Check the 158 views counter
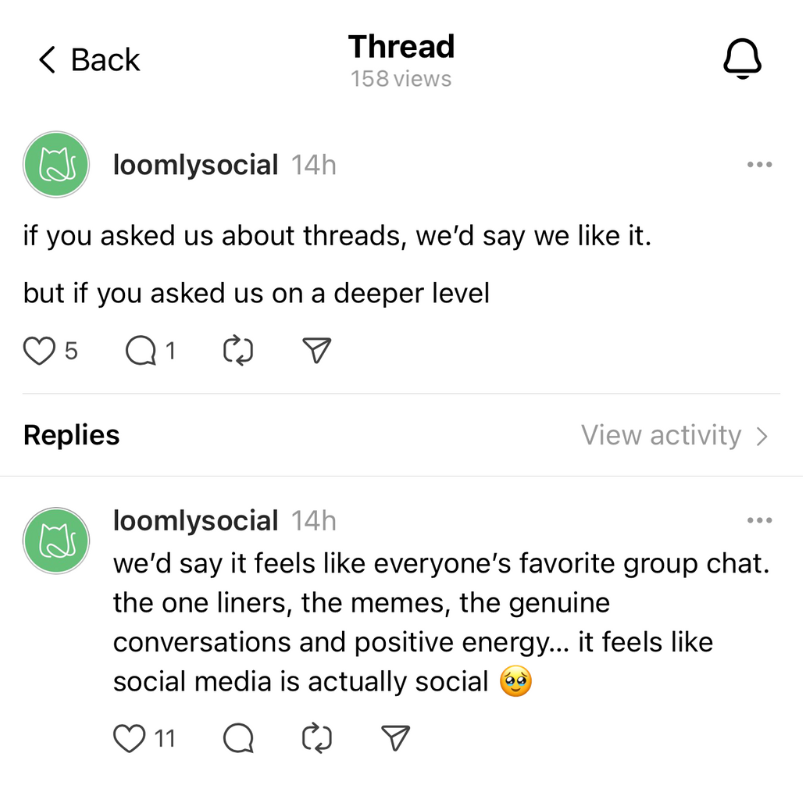 [401, 78]
